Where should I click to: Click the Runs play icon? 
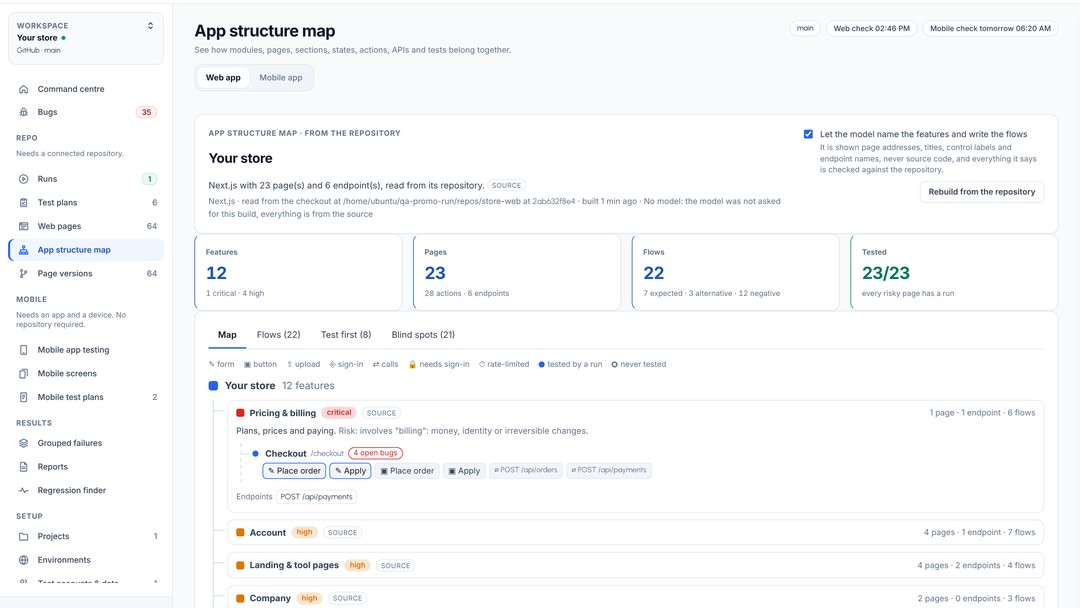click(23, 179)
